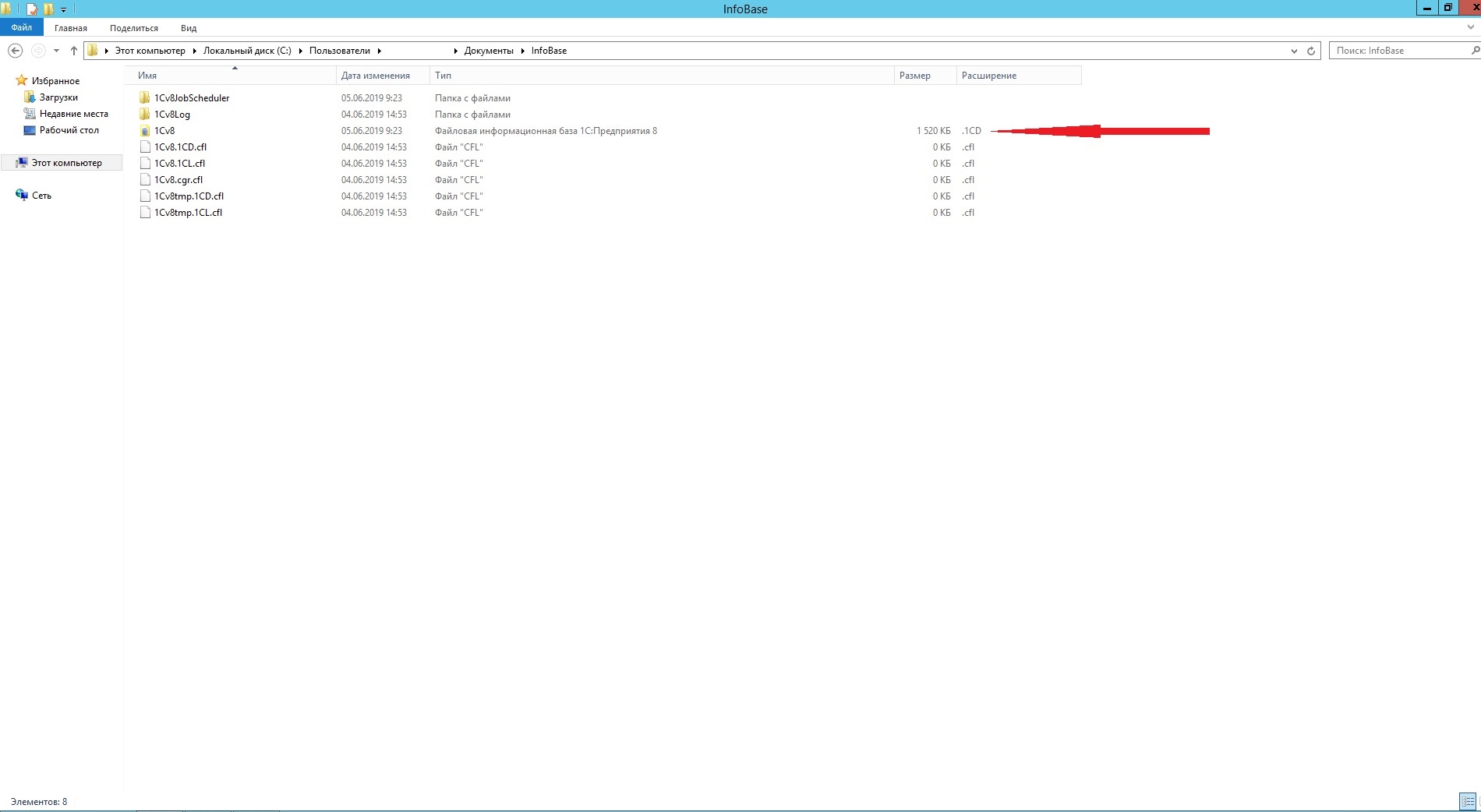Open address bar history dropdown
Viewport: 1481px width, 812px height.
(1294, 51)
